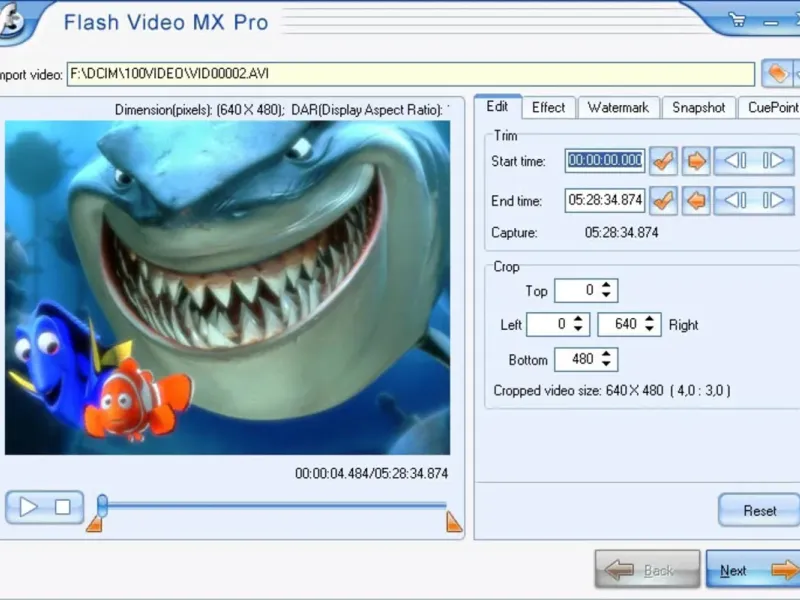Click the browse video file button
The height and width of the screenshot is (600, 800).
pos(777,73)
